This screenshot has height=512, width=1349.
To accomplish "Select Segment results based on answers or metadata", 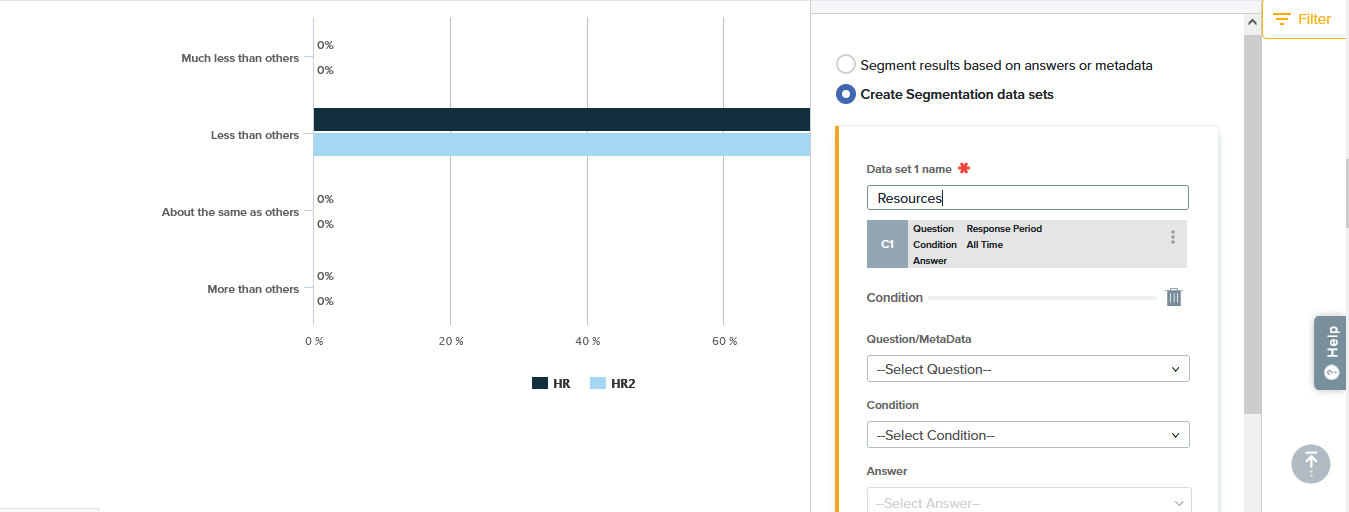I will pos(846,65).
